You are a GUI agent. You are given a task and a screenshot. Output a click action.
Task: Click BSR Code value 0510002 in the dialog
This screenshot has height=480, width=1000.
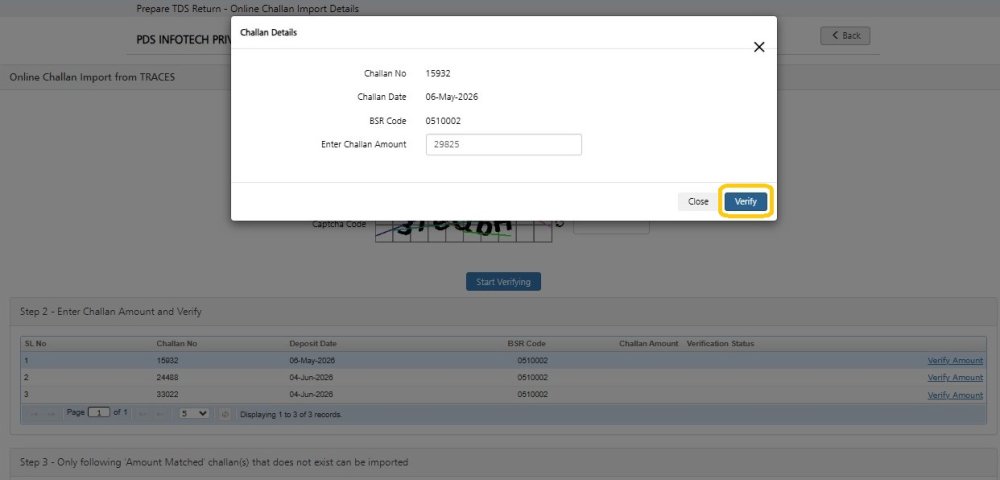443,121
